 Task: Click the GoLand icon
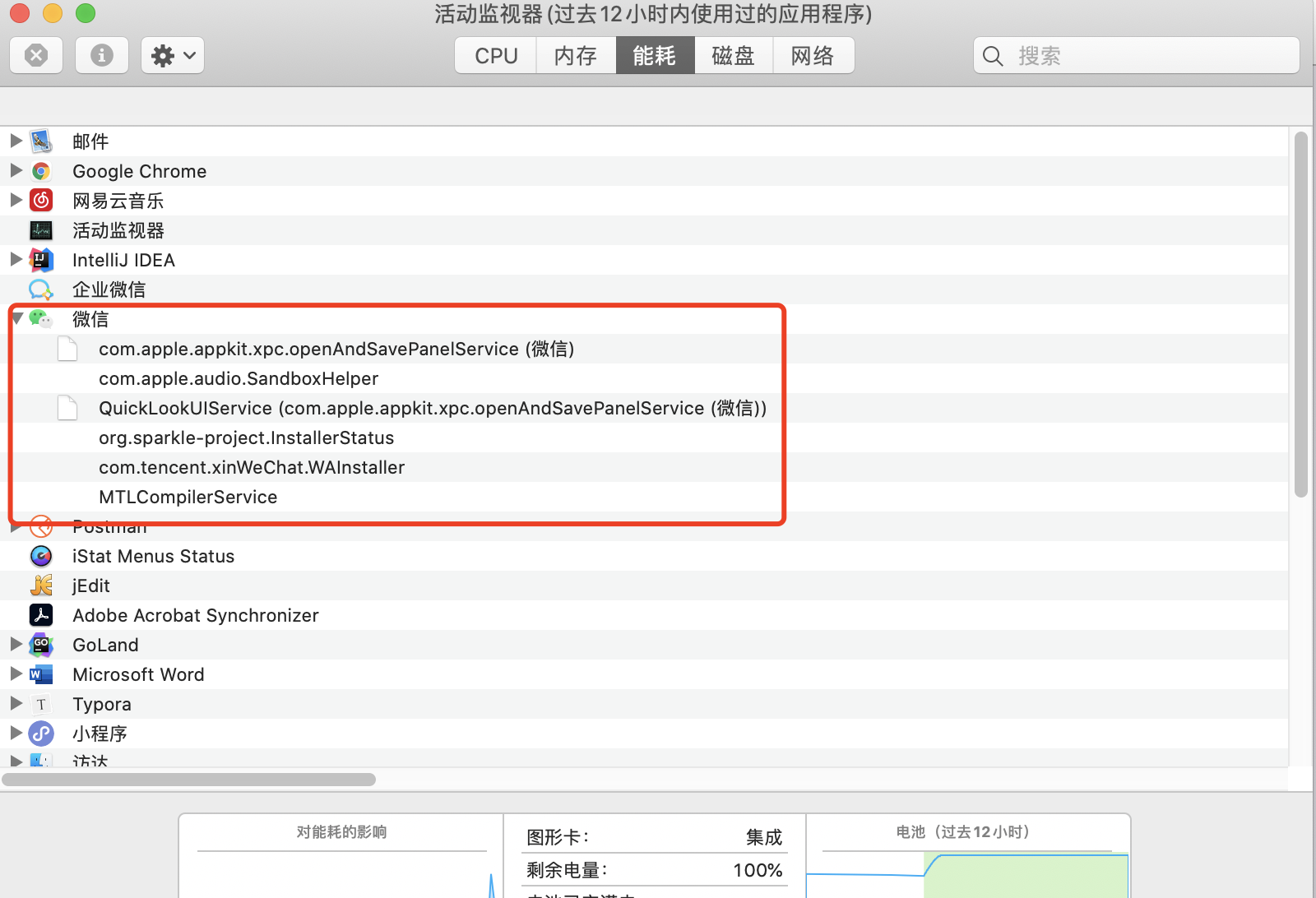click(41, 645)
